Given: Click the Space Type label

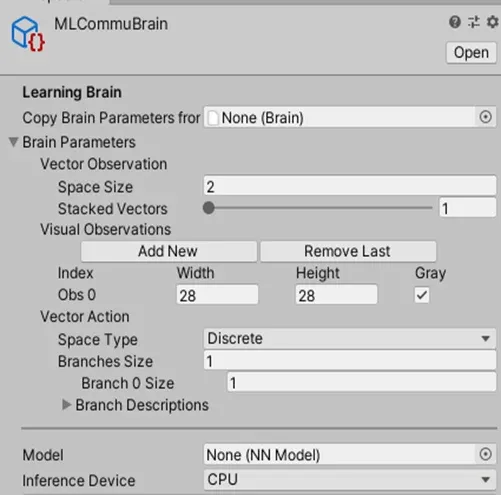Looking at the screenshot, I should 98,340.
